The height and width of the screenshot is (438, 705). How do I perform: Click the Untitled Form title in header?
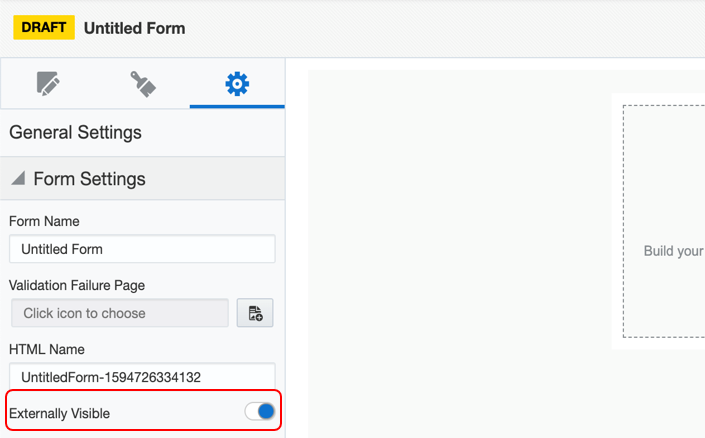click(134, 28)
